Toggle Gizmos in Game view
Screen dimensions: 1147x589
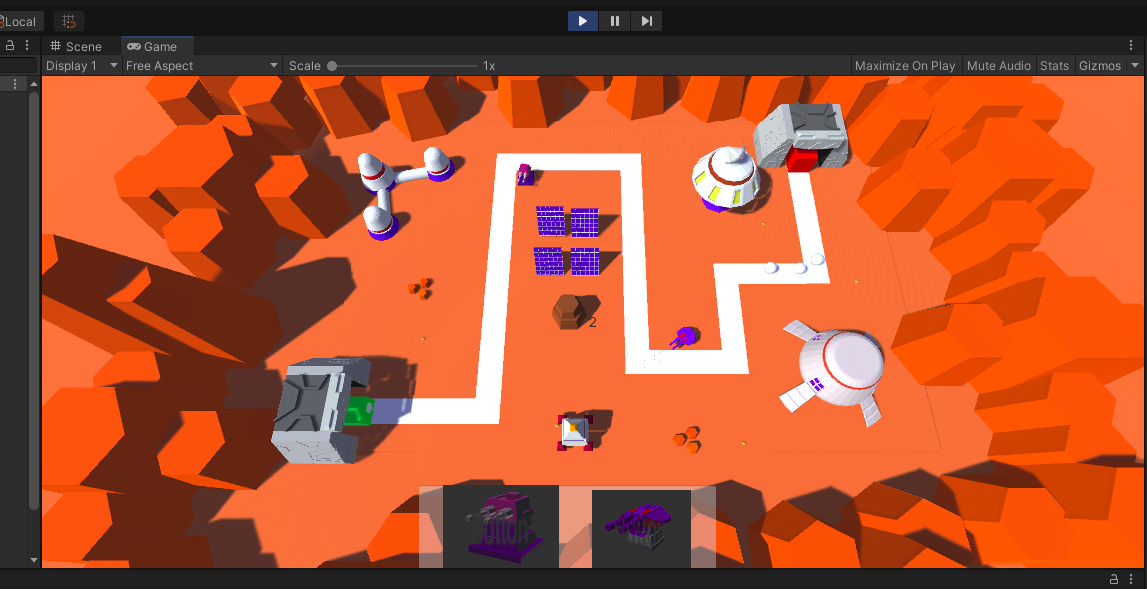1099,66
